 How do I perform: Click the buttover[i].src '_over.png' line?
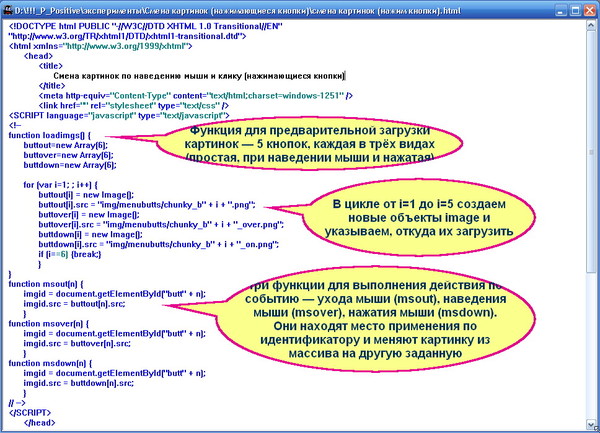coord(161,225)
